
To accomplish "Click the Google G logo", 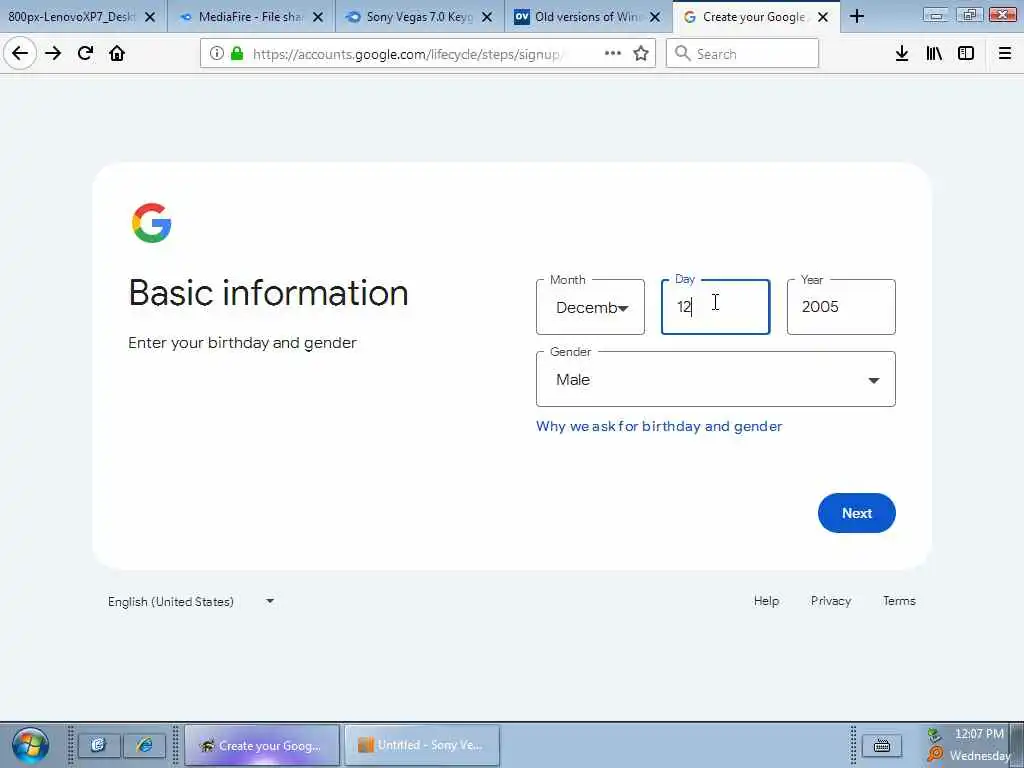I will click(152, 223).
